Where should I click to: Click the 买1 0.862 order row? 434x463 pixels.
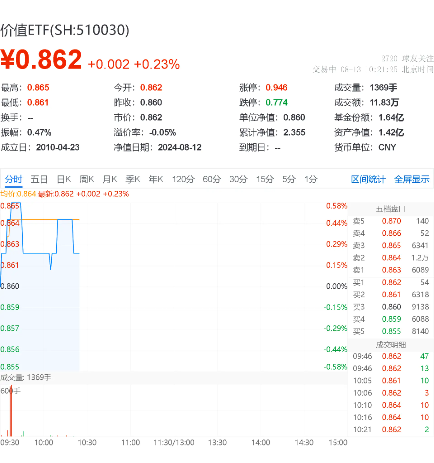tap(391, 282)
